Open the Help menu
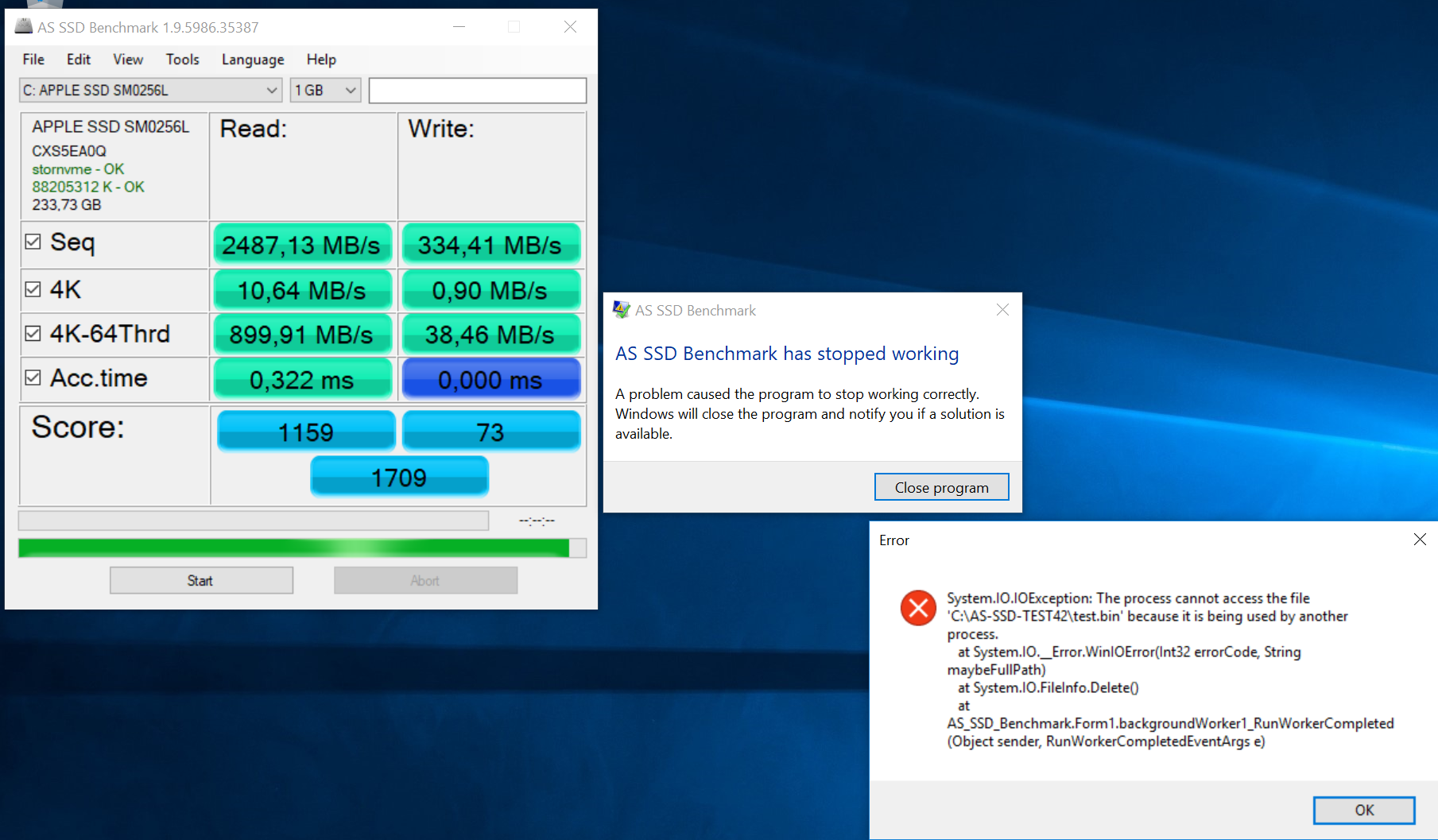 click(321, 60)
